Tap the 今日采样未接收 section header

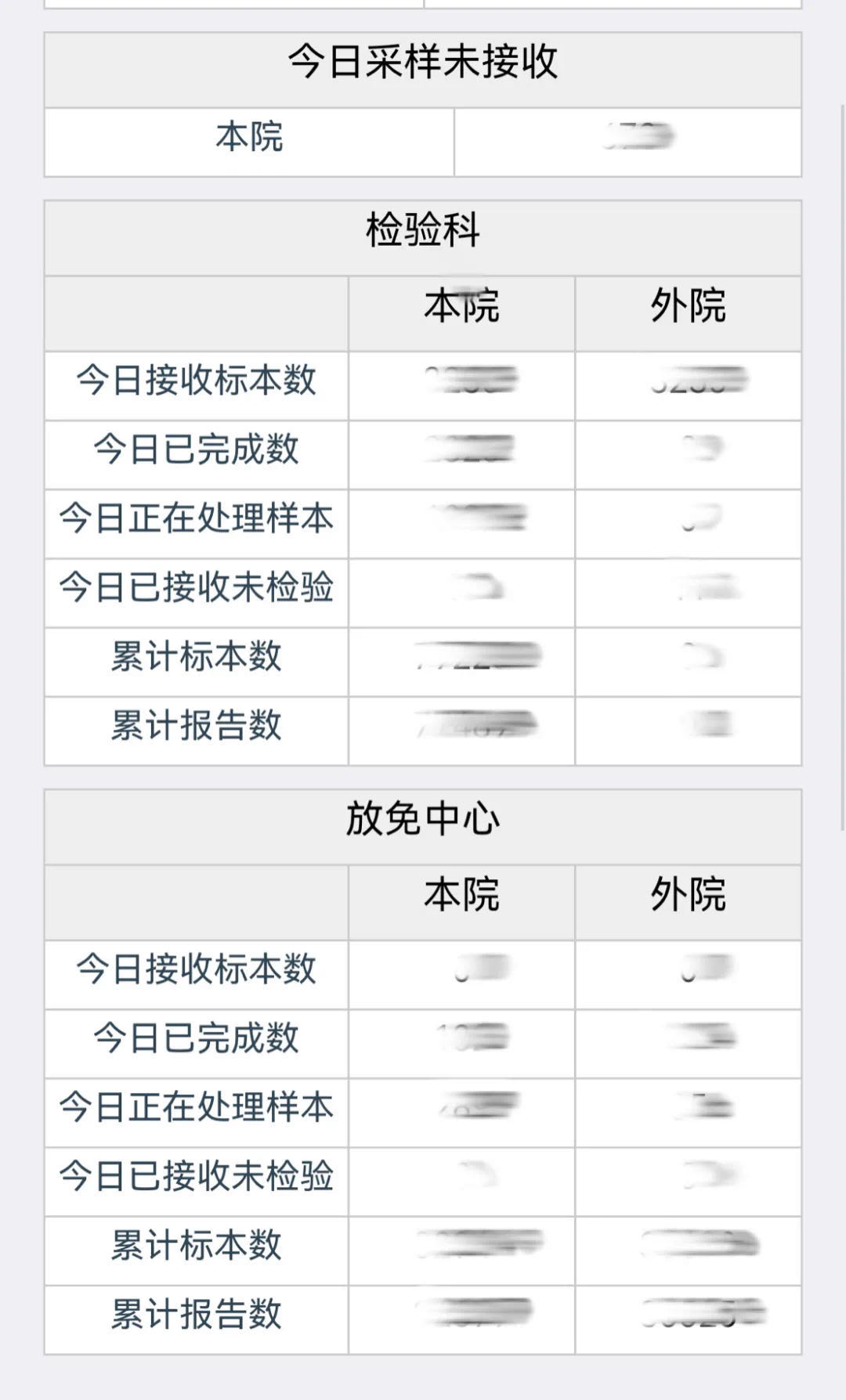tap(422, 63)
